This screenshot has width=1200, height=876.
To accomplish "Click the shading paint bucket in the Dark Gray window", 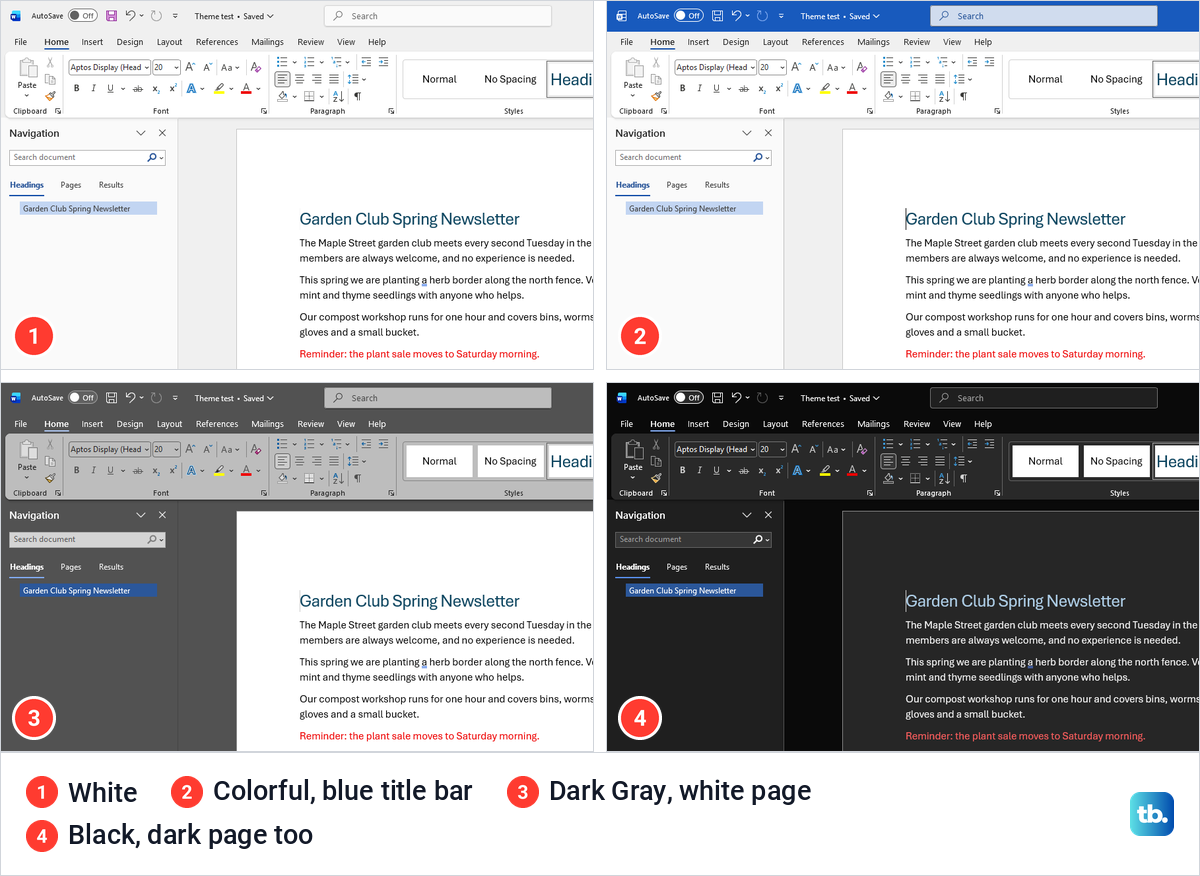I will pos(283,478).
